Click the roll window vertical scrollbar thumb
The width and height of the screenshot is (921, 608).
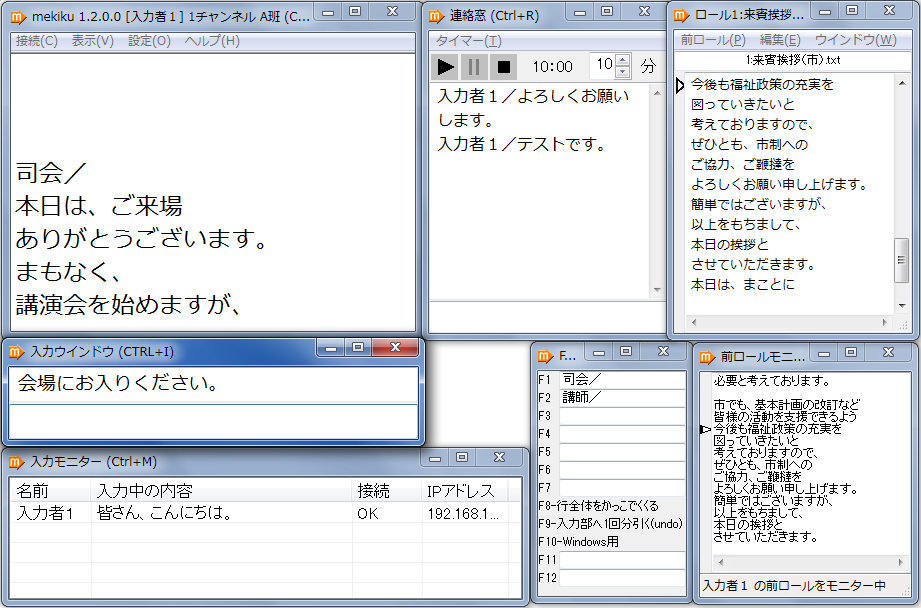901,260
